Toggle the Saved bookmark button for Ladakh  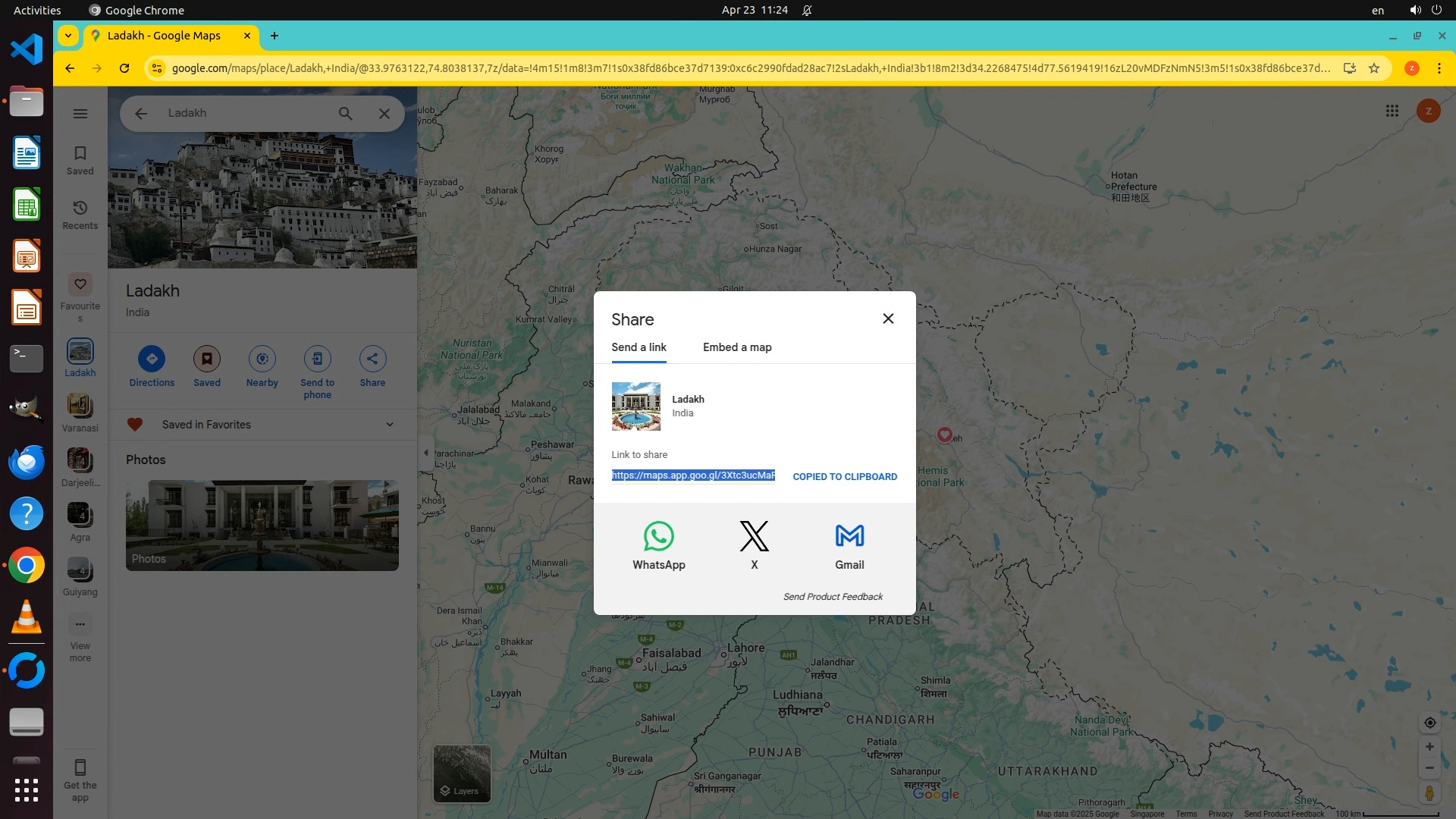(x=206, y=359)
